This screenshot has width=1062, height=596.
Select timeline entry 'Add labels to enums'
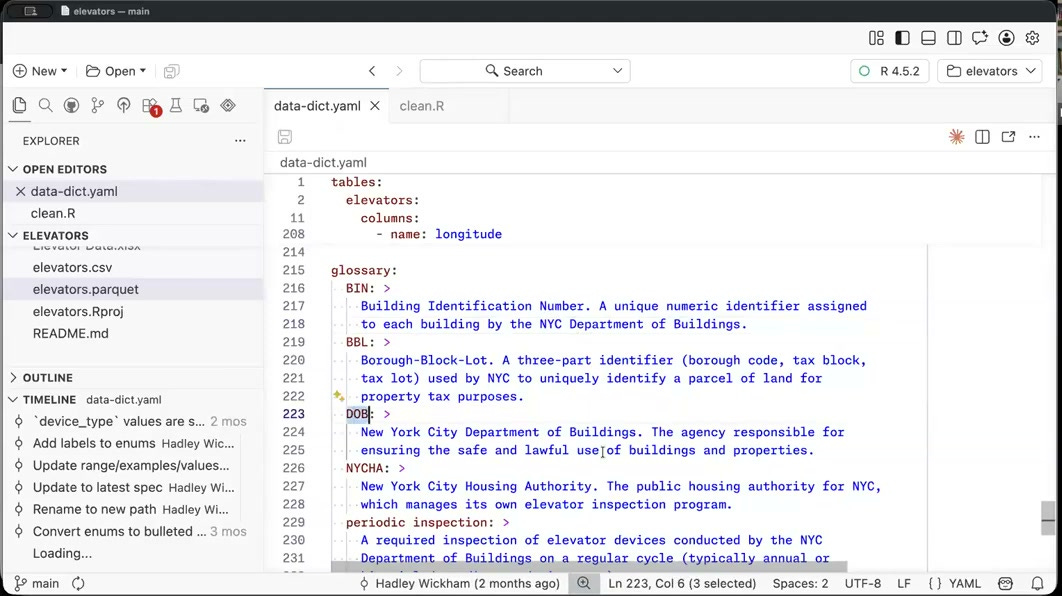[x=134, y=444]
